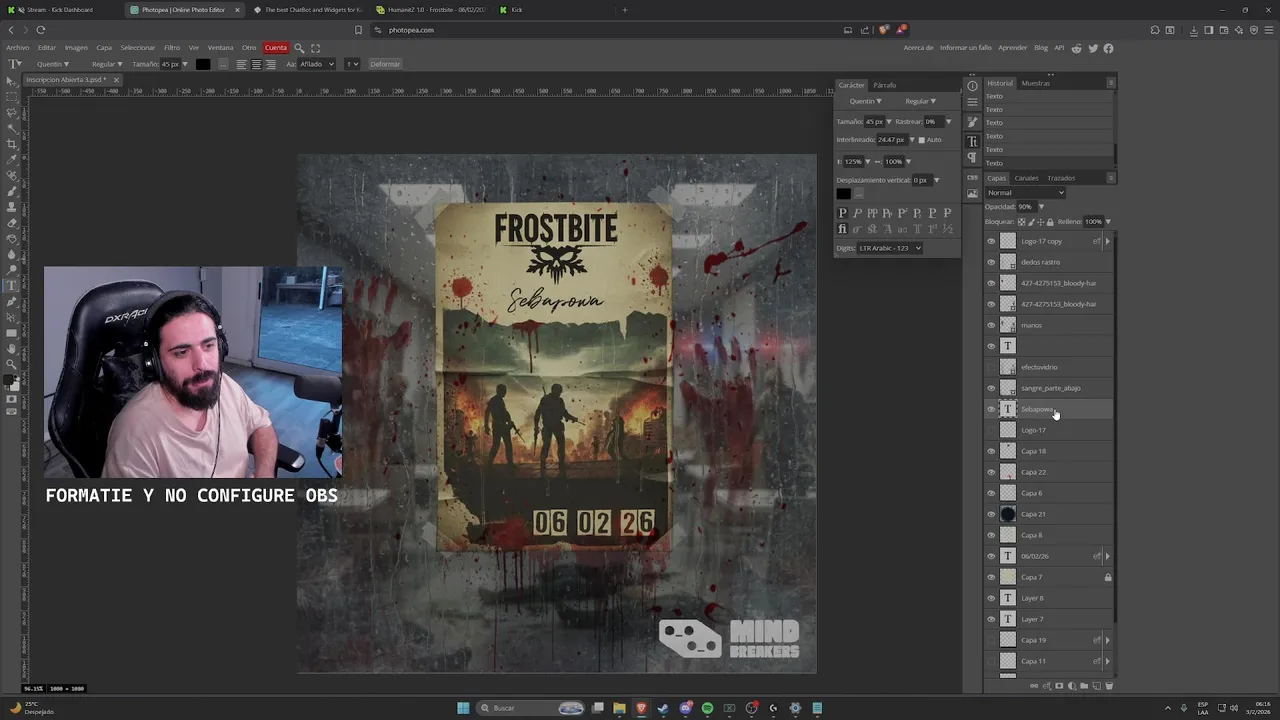Hide the sangre_parte_abajo layer
Screen dimensions: 1280x720
tap(991, 388)
